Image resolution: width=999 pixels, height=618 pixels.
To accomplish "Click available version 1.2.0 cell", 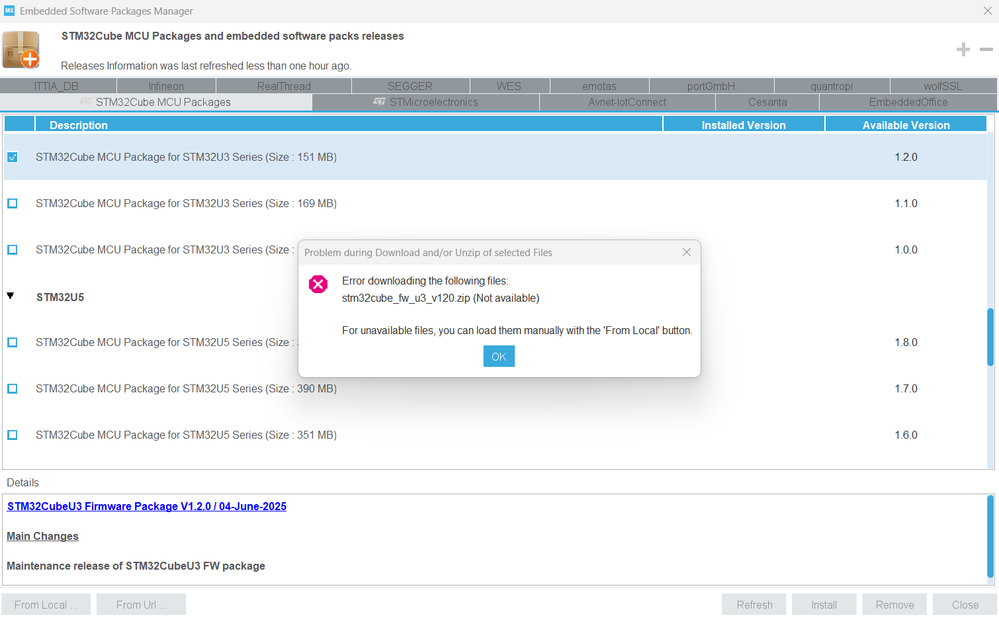I will 906,157.
